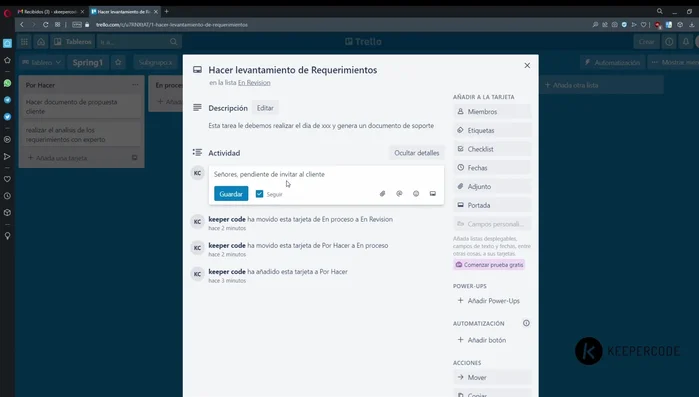Close the card dialog with the X
This screenshot has width=699, height=397.
tap(527, 65)
